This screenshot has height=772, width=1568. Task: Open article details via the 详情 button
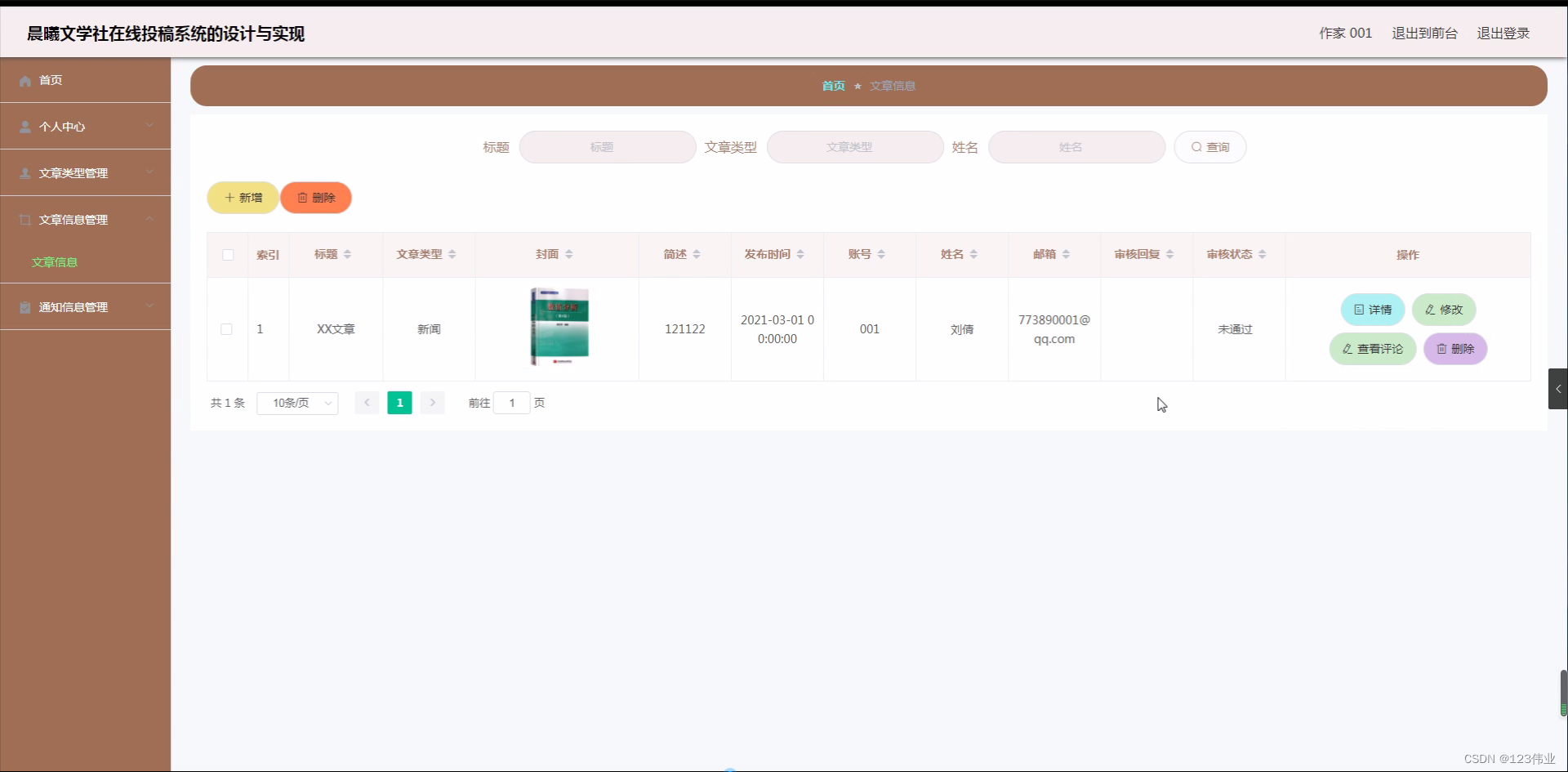tap(1372, 310)
